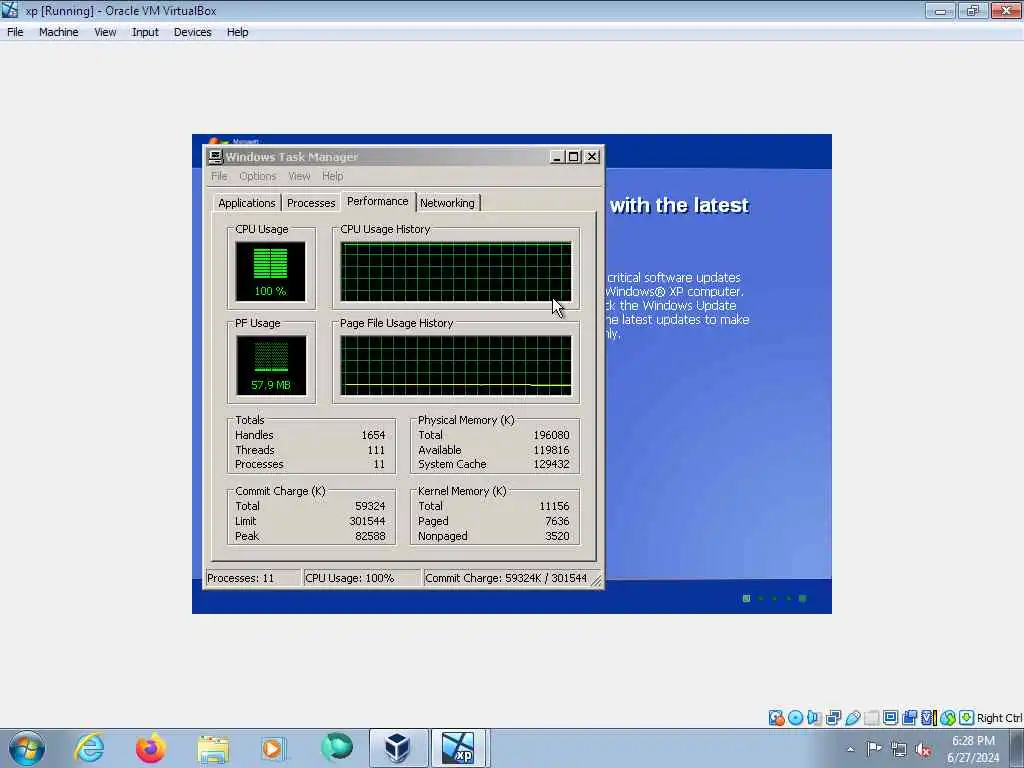Open the VirtualBox File menu
The image size is (1024, 768).
[x=15, y=32]
